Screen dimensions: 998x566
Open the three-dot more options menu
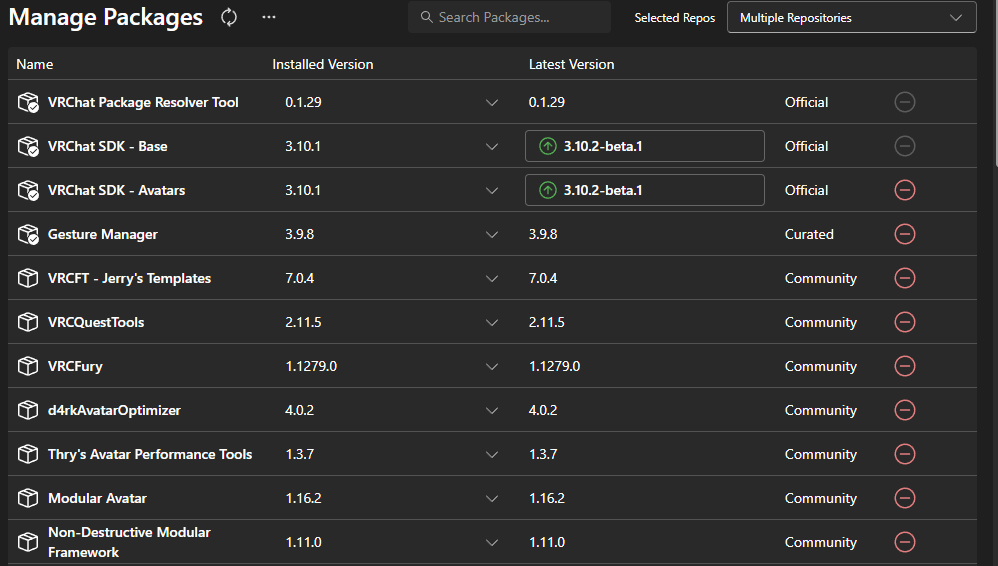(269, 17)
